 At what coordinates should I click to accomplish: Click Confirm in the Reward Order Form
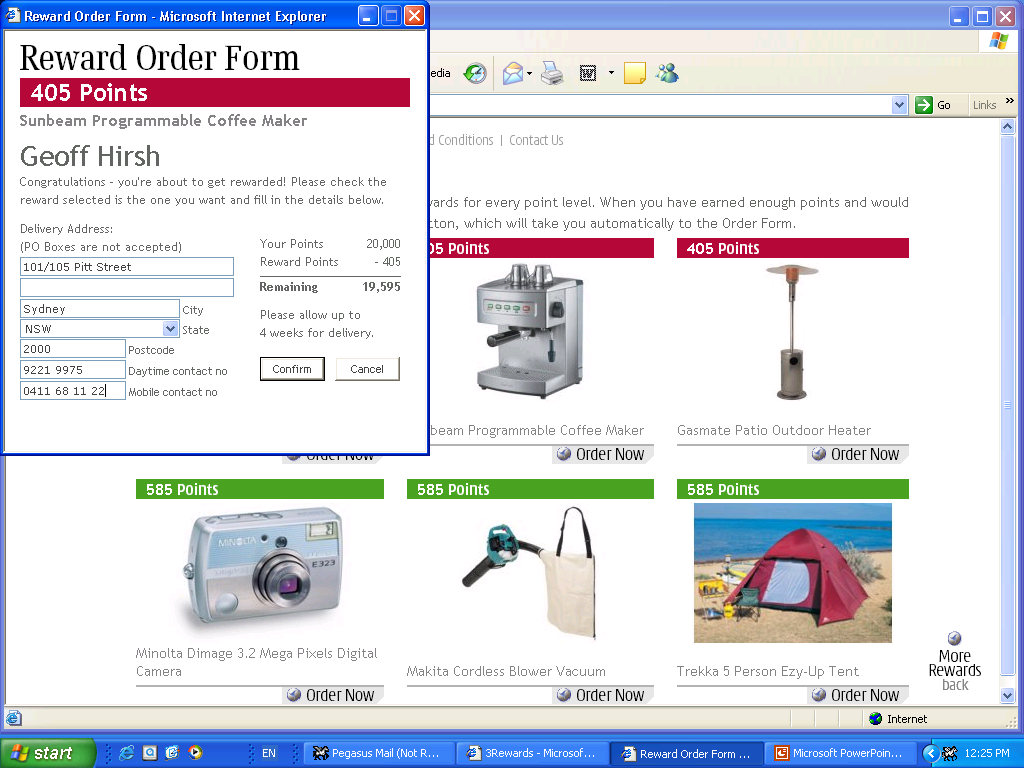point(292,369)
